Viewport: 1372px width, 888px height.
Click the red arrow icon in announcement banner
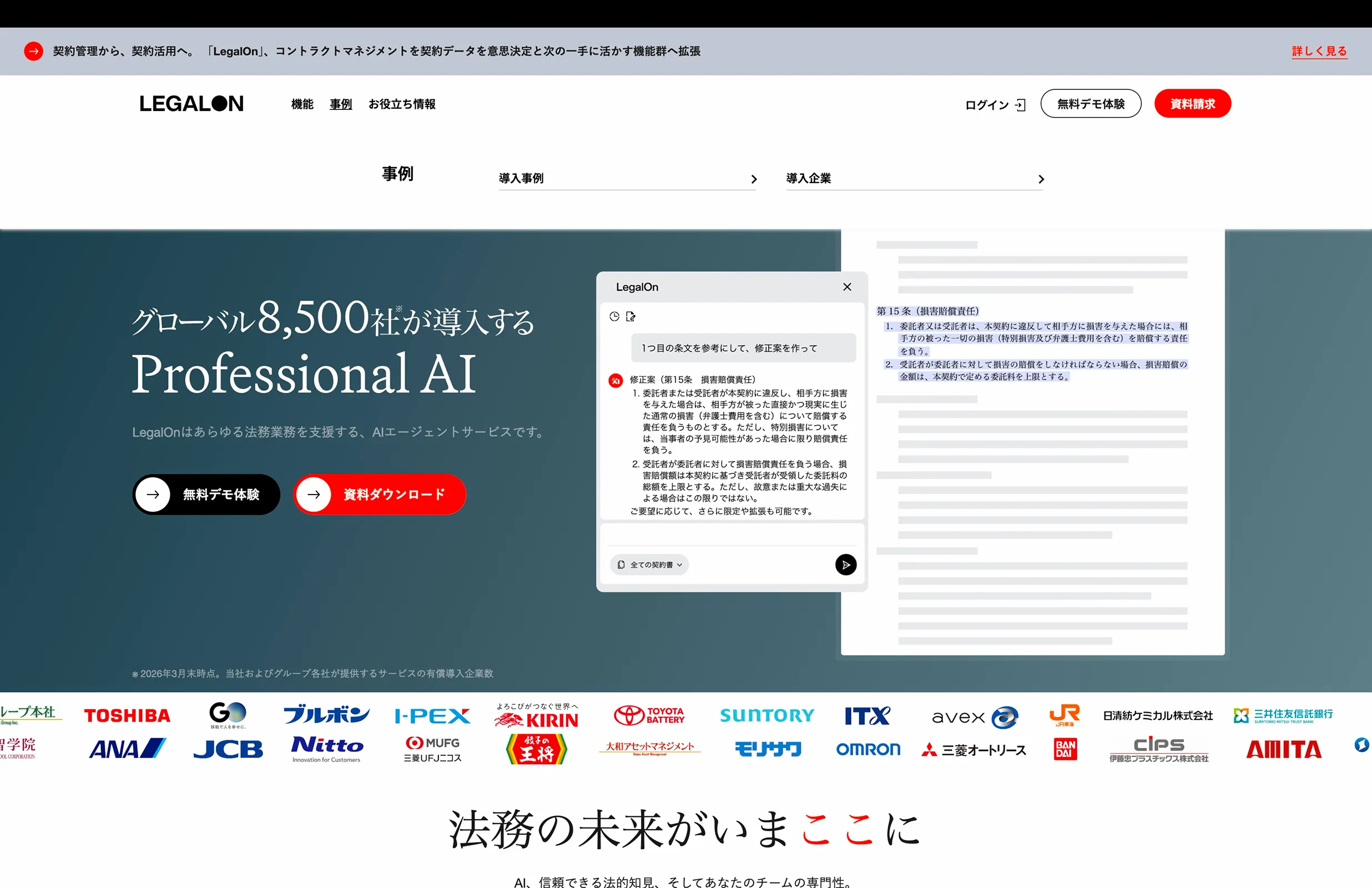[33, 51]
